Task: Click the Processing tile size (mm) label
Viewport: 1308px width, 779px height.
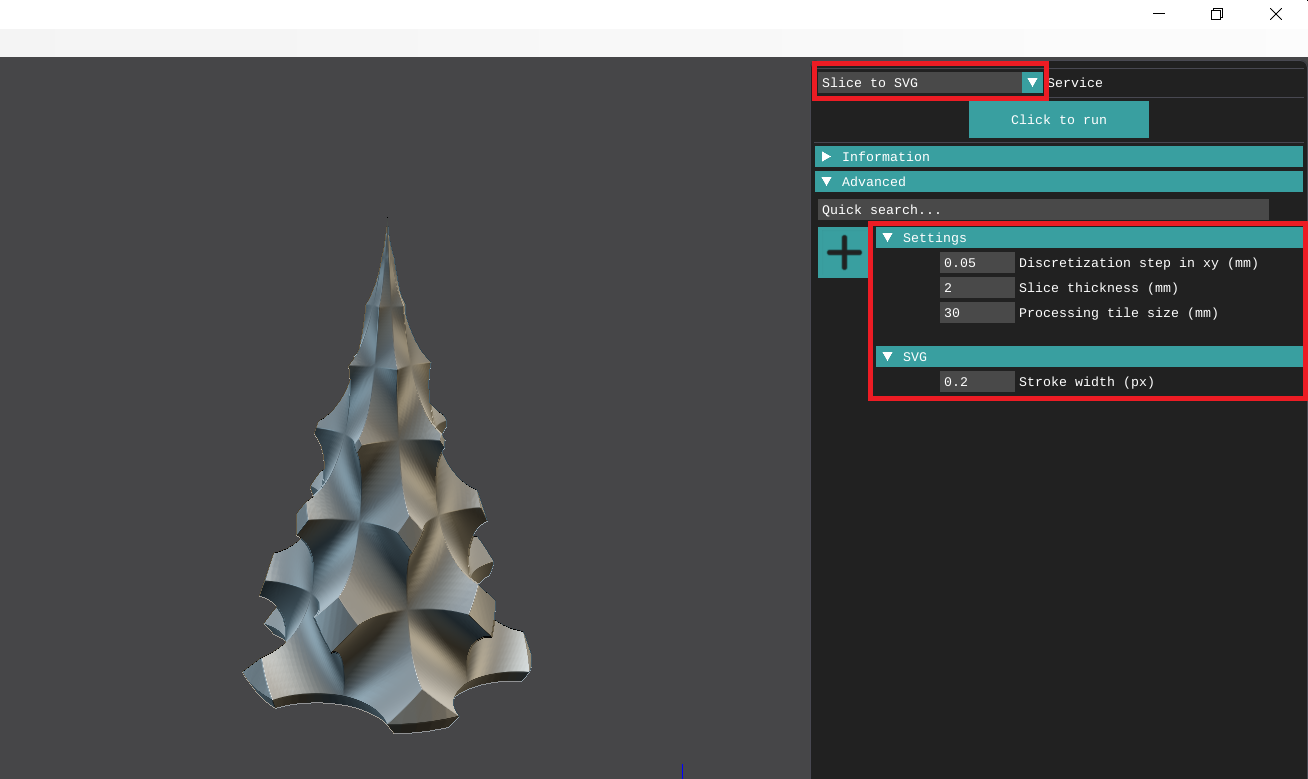Action: click(x=1118, y=313)
